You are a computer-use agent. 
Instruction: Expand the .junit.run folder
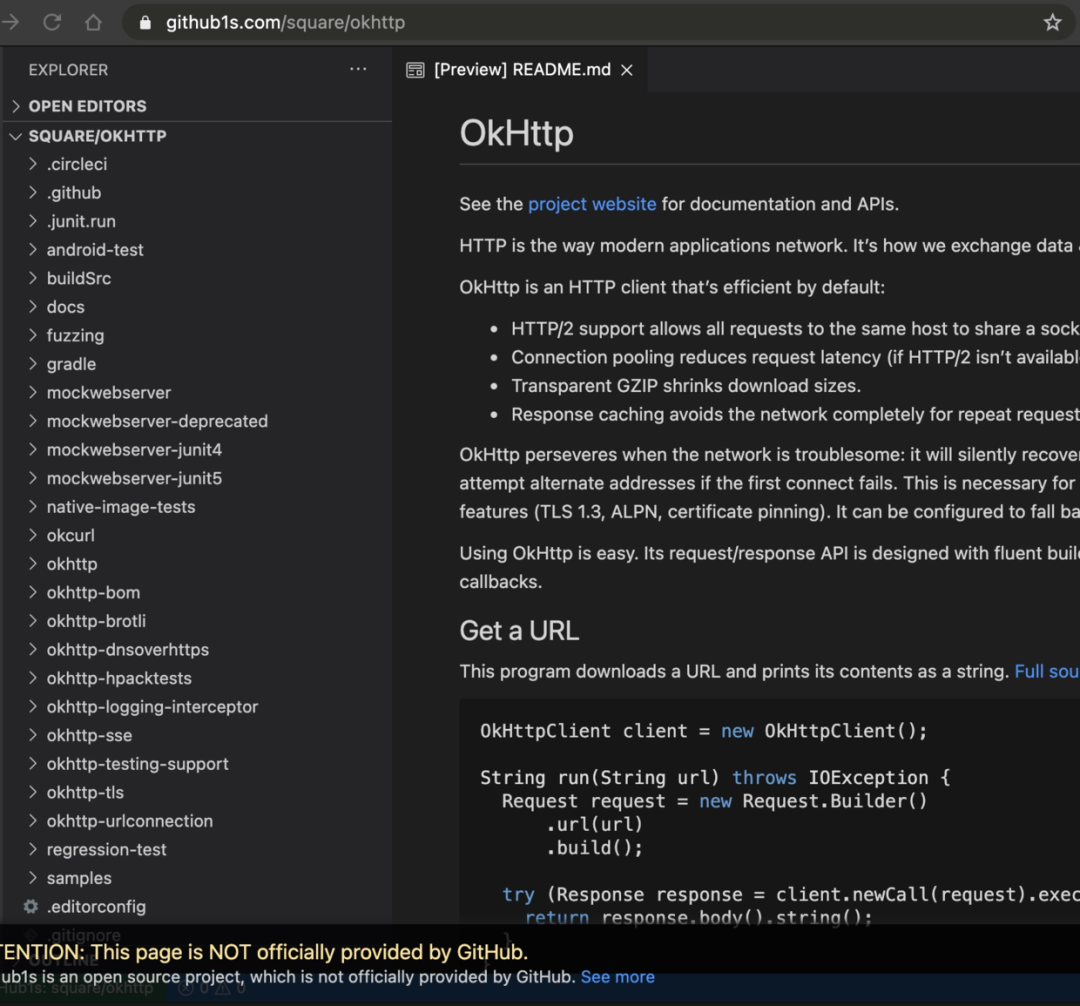(196, 222)
